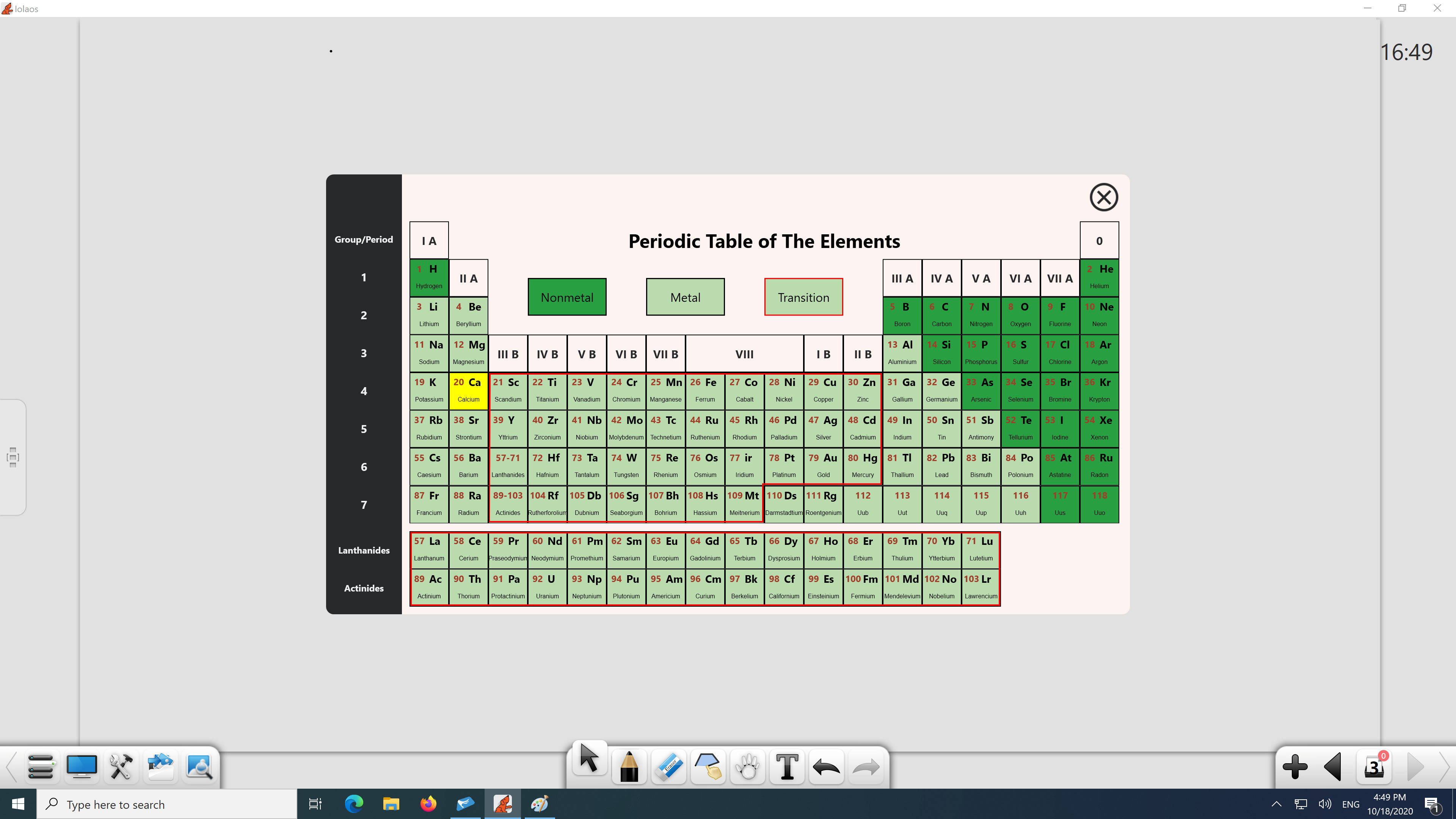This screenshot has height=819, width=1456.
Task: Add a new page with plus icon
Action: pos(1295,767)
